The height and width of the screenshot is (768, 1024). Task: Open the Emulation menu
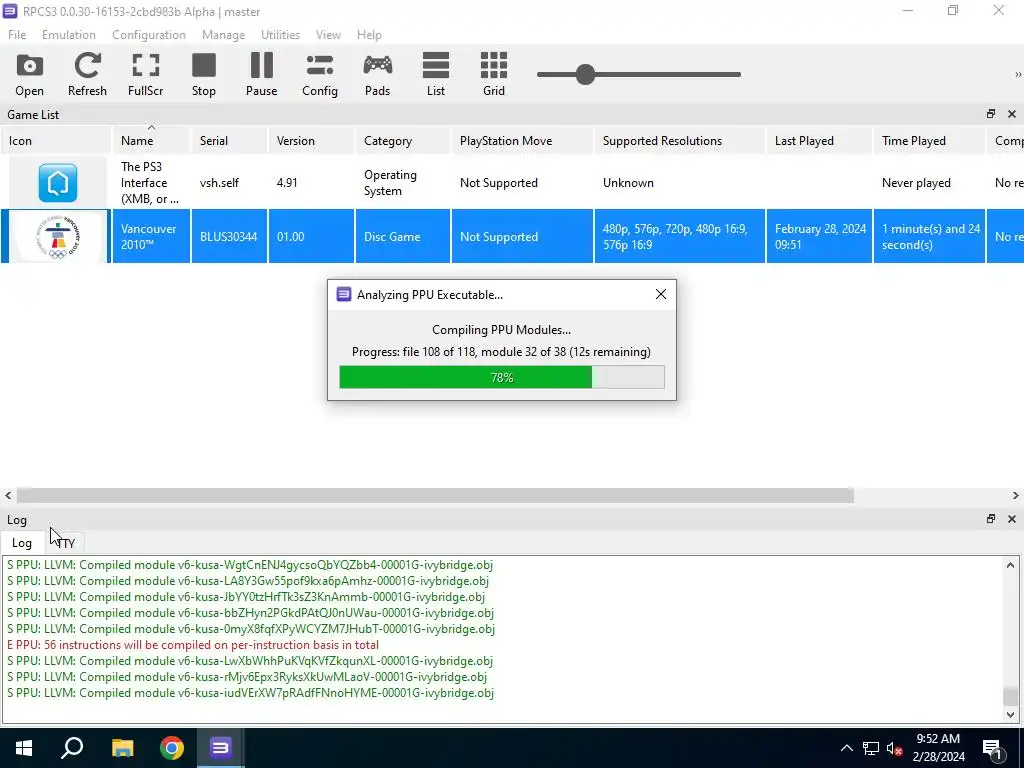[x=69, y=35]
